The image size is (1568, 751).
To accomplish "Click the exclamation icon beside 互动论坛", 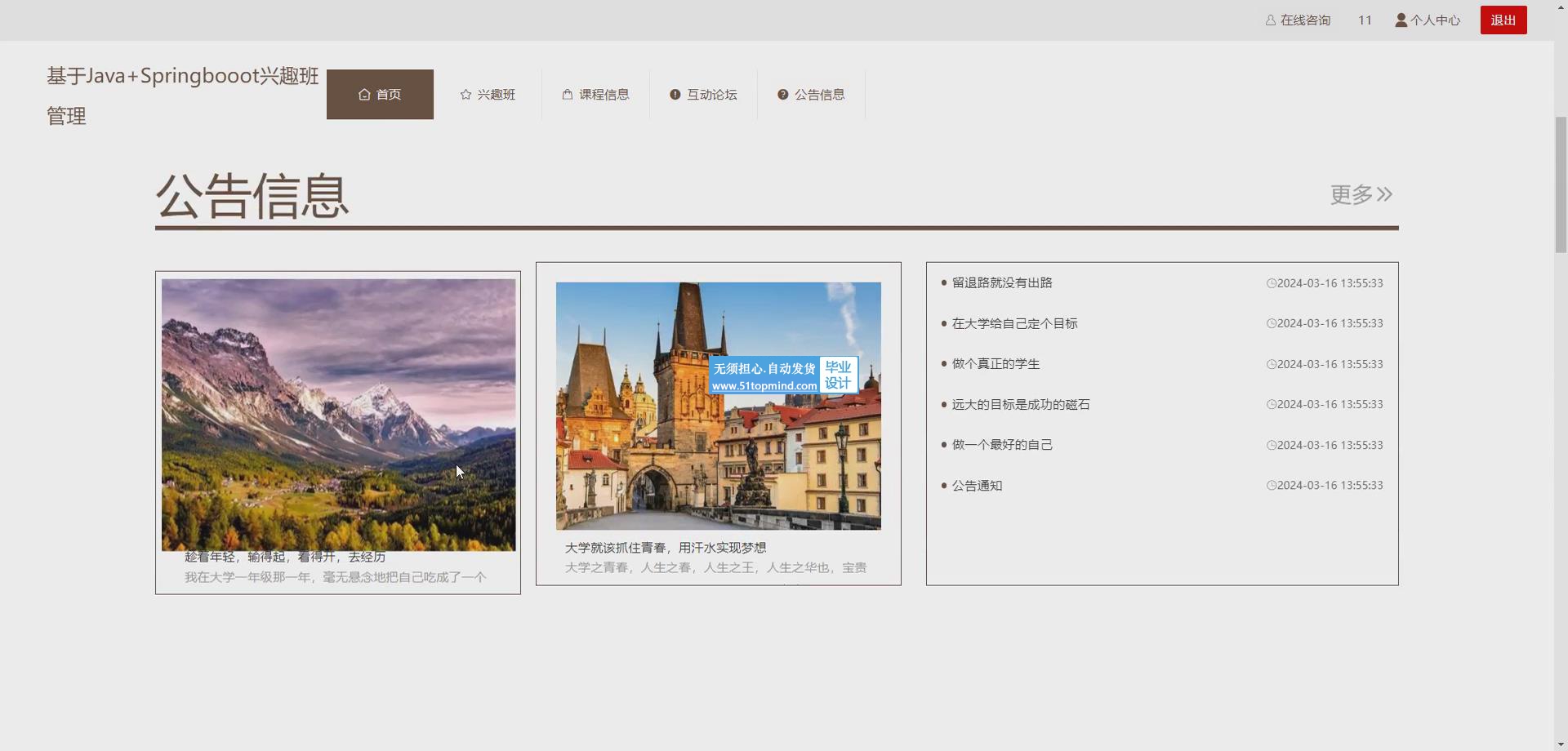I will 675,95.
